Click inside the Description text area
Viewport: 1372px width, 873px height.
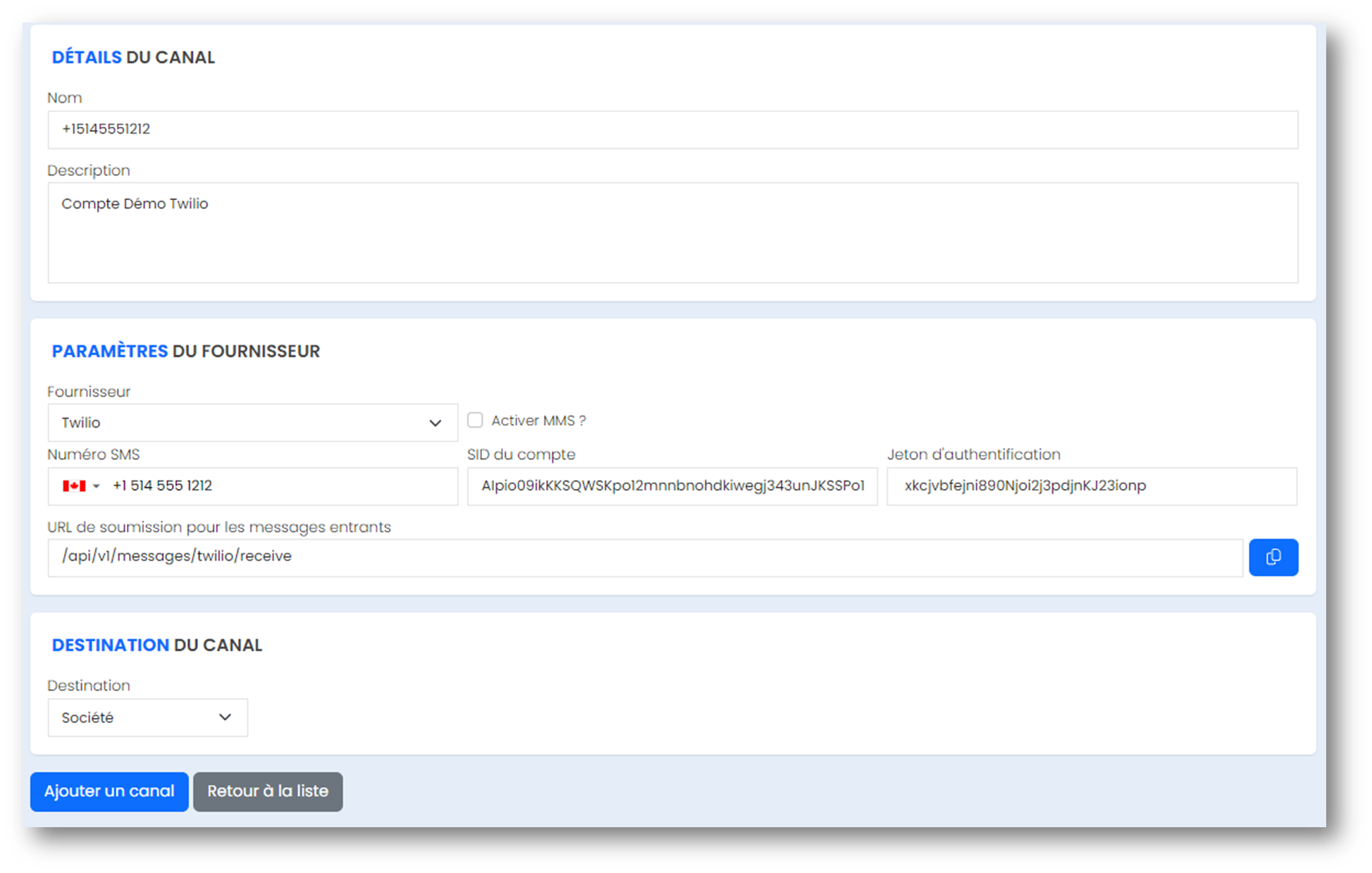tap(672, 233)
